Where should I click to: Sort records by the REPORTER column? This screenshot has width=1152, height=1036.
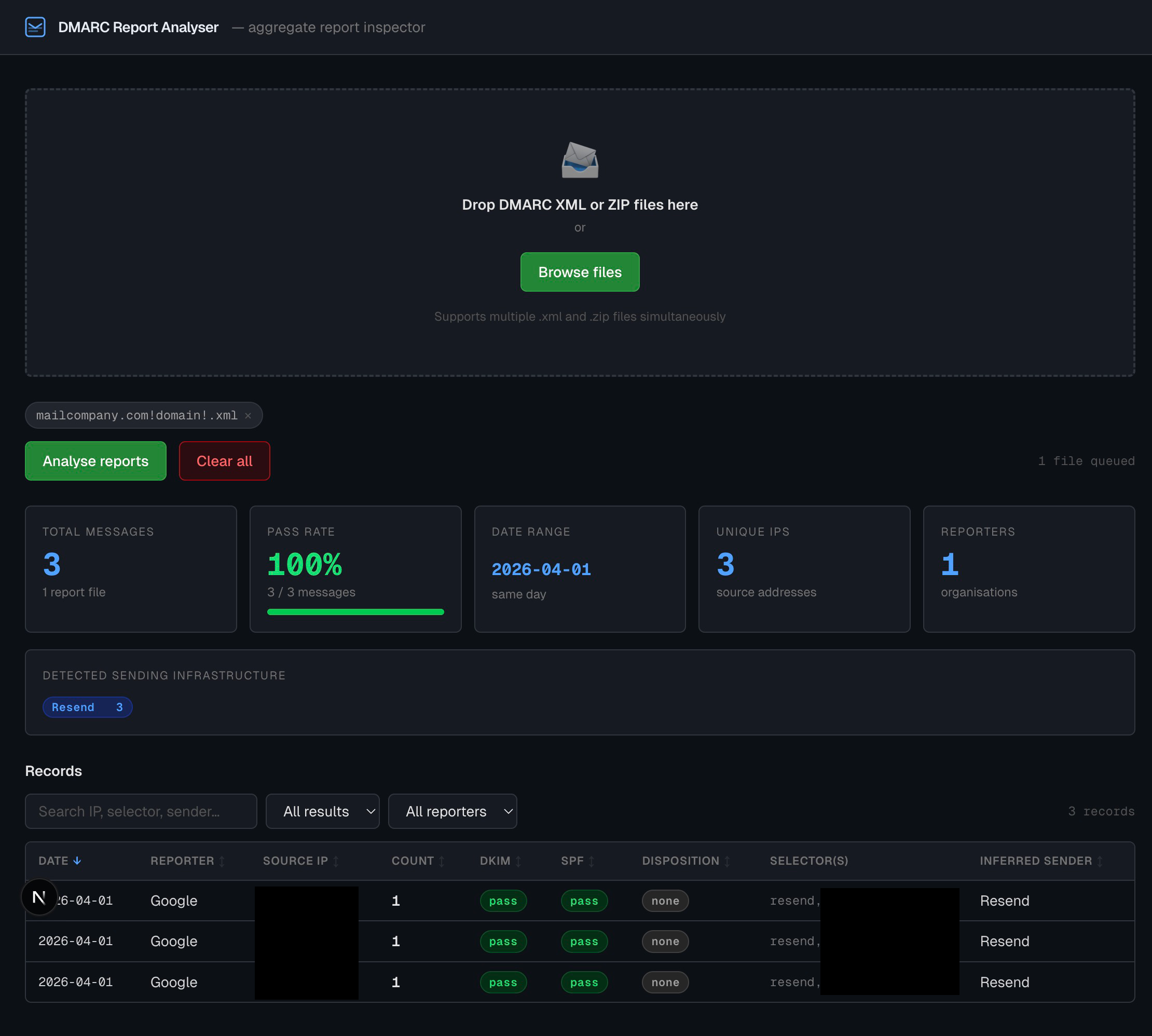click(x=222, y=861)
